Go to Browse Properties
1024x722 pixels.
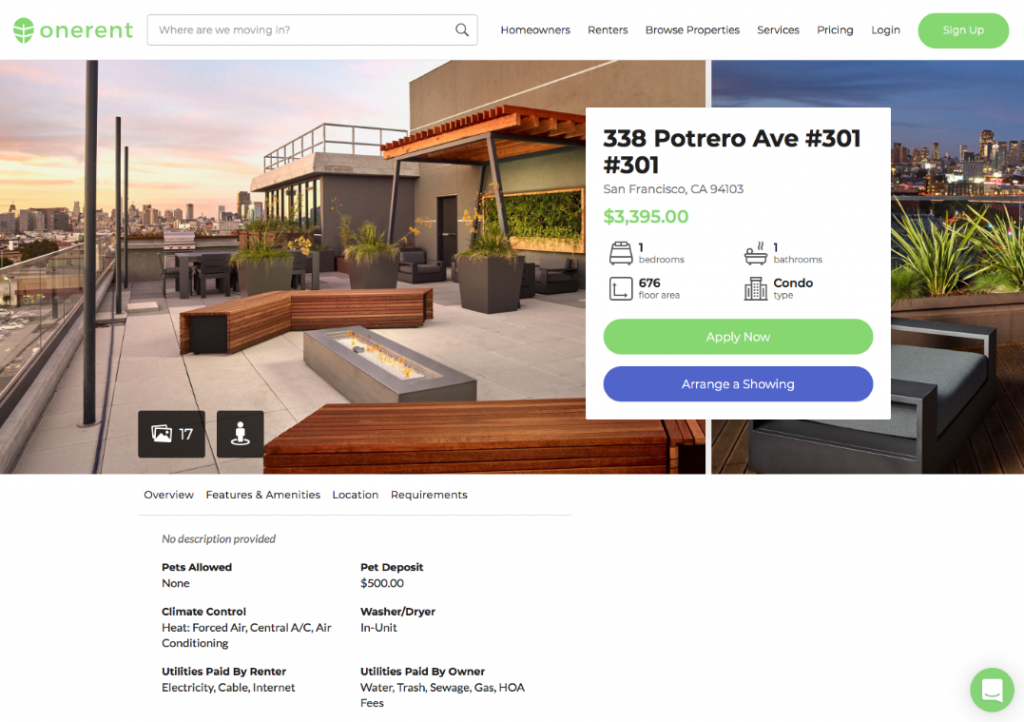(692, 30)
